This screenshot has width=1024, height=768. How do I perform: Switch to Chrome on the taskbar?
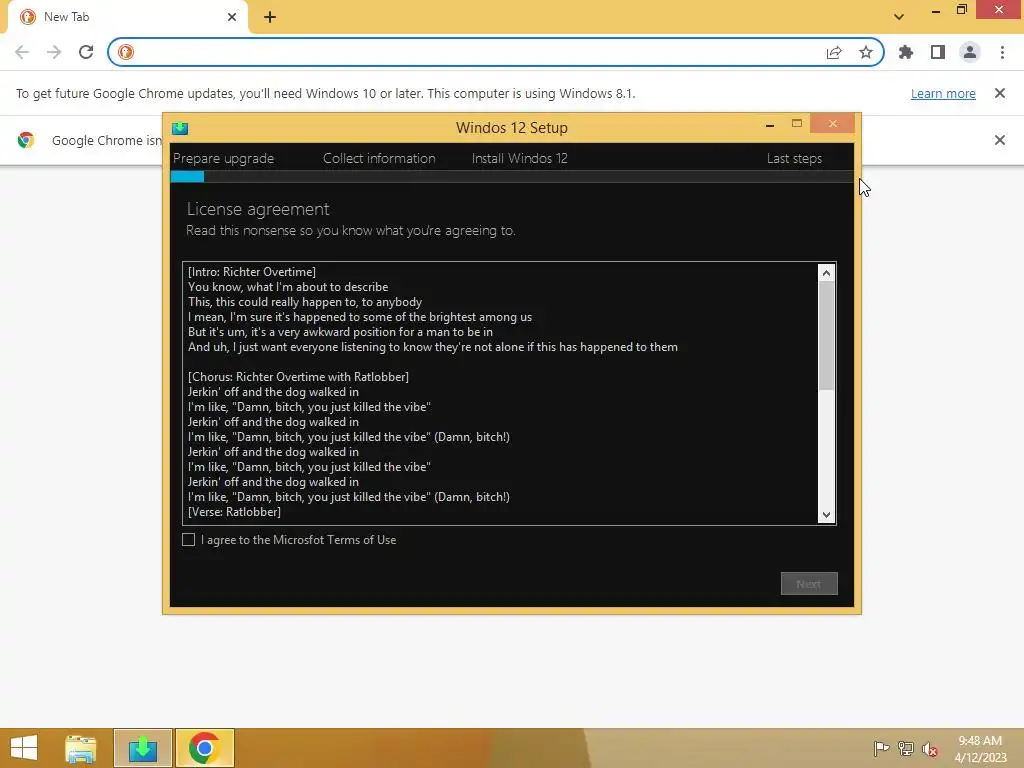tap(204, 748)
